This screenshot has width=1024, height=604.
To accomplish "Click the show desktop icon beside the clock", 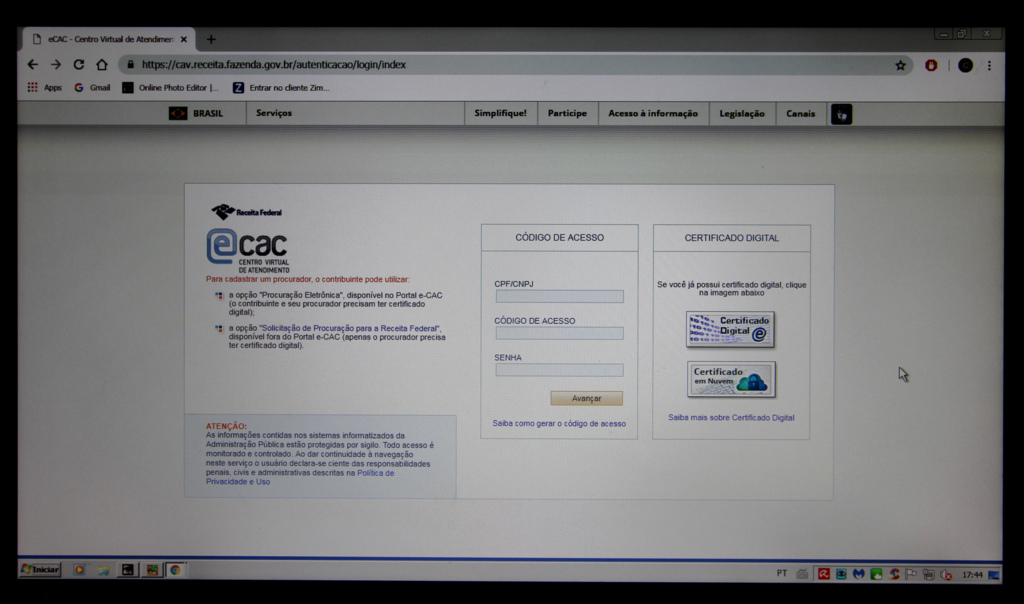I will point(994,575).
